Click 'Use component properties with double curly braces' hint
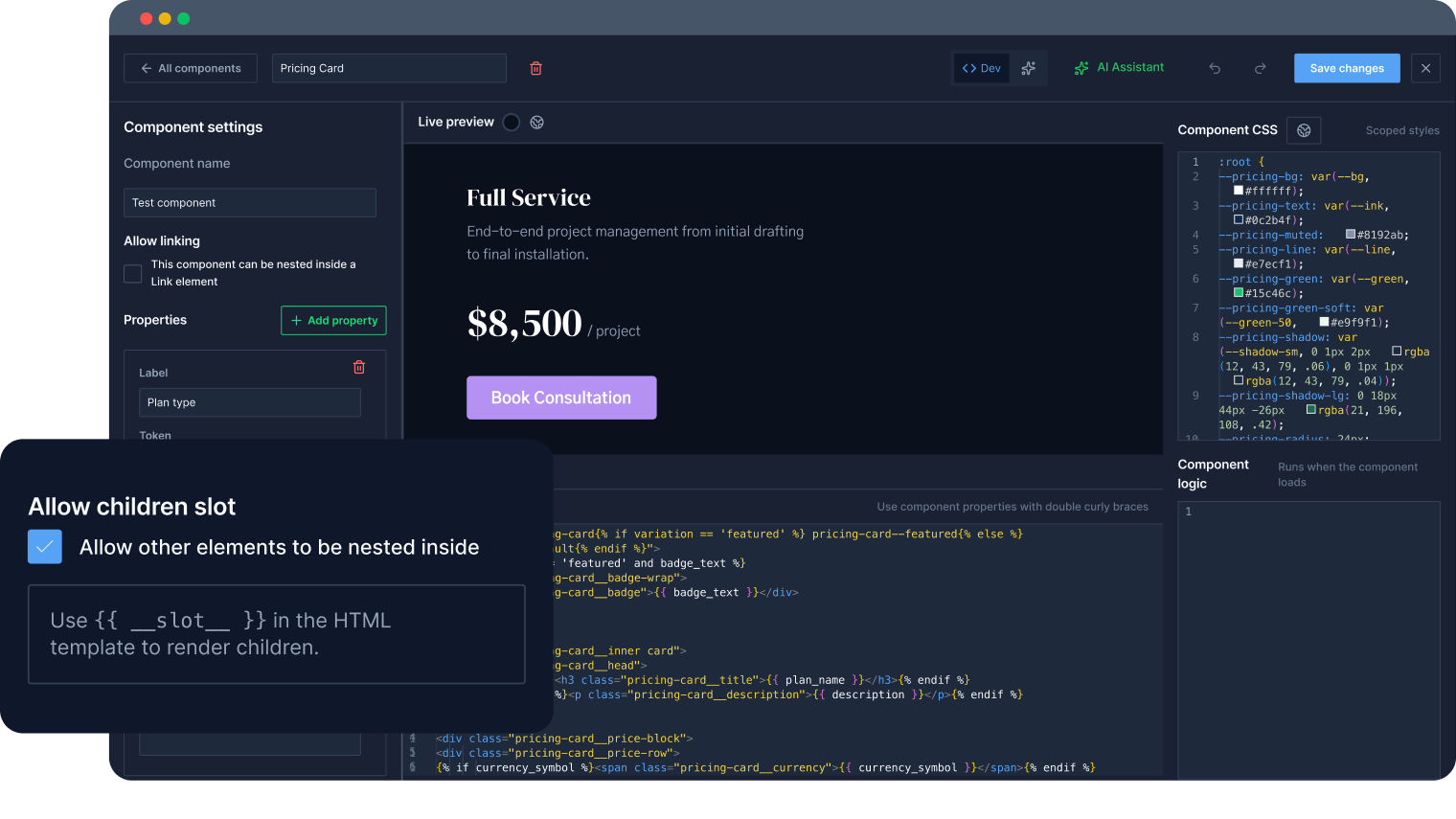The height and width of the screenshot is (819, 1456). [x=1012, y=507]
